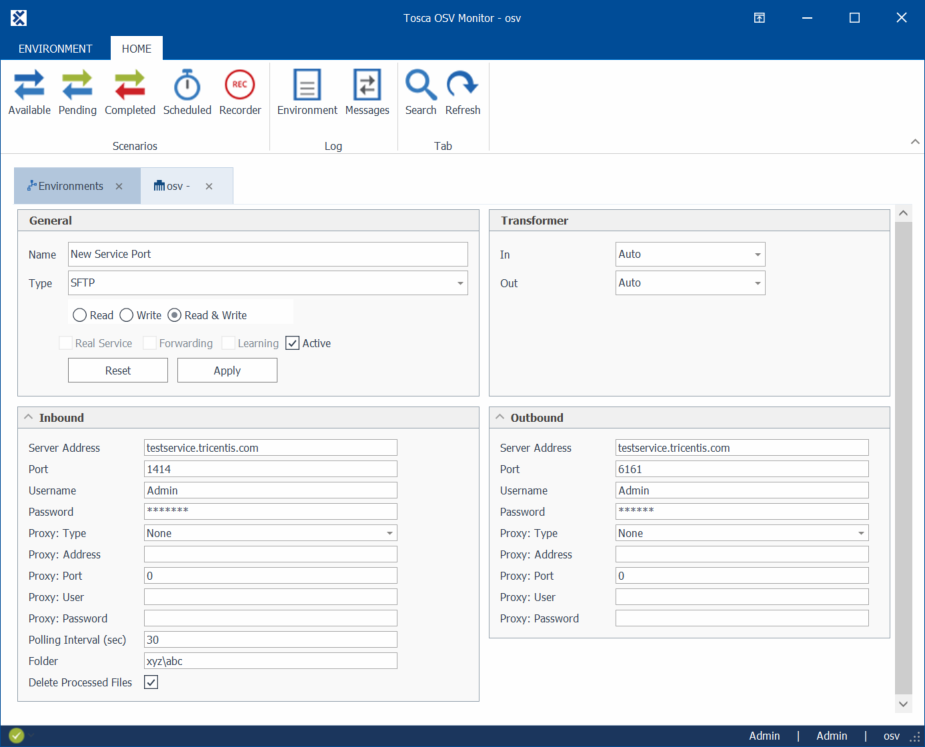
Task: Select the Read radio button
Action: [x=80, y=315]
